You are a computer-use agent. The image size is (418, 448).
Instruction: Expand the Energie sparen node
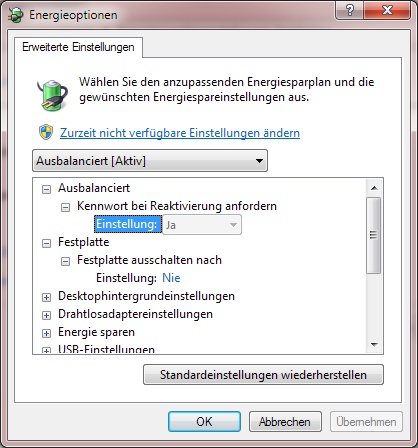(x=47, y=333)
